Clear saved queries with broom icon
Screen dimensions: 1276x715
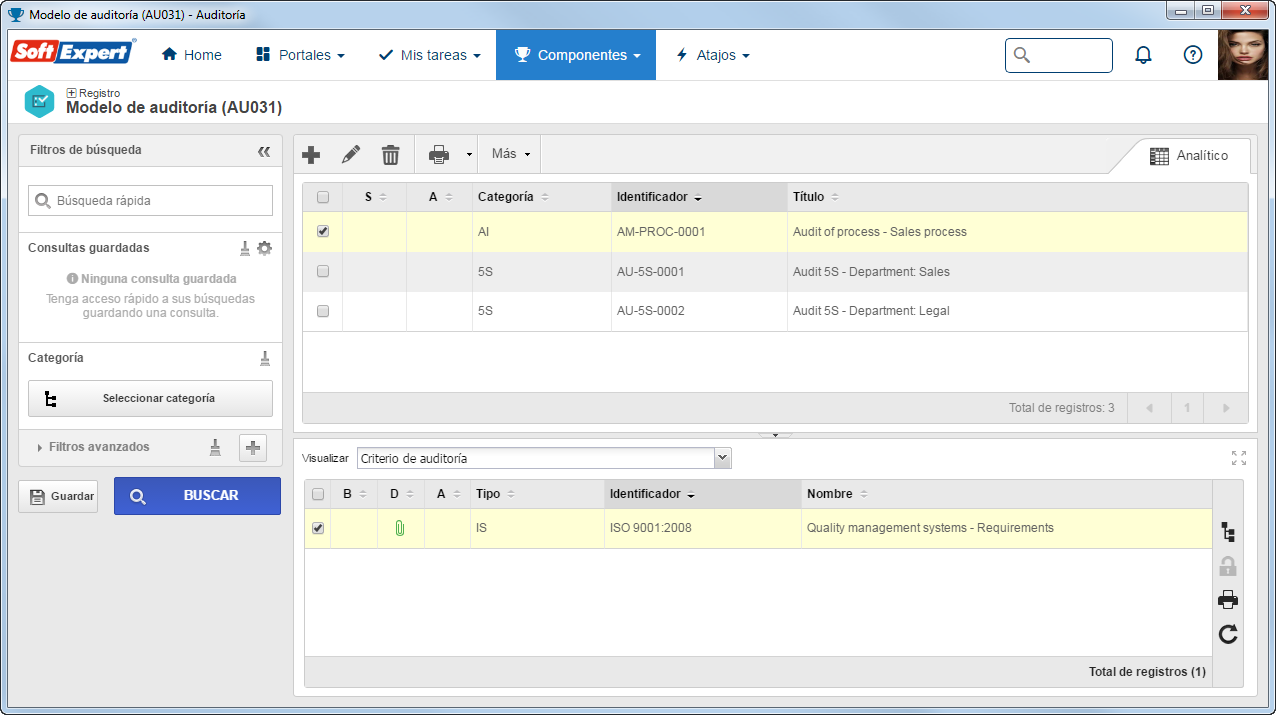[245, 248]
